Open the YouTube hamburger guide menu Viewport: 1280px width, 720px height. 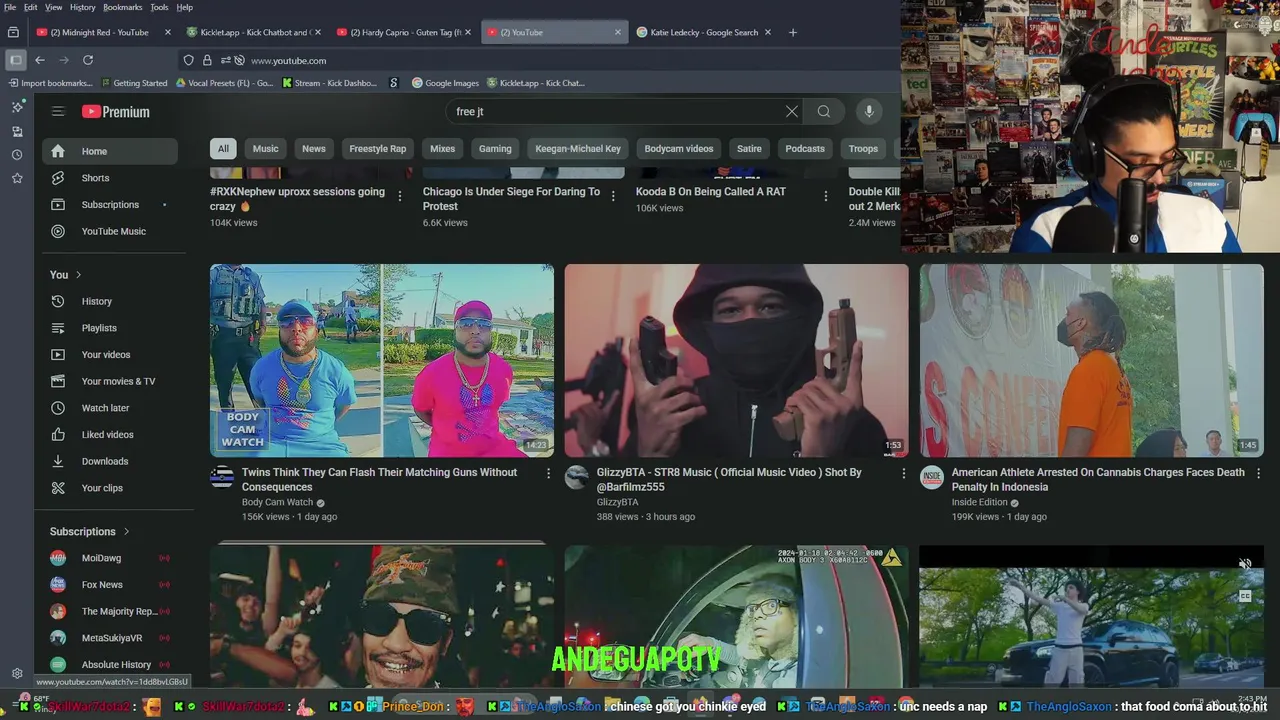point(58,112)
